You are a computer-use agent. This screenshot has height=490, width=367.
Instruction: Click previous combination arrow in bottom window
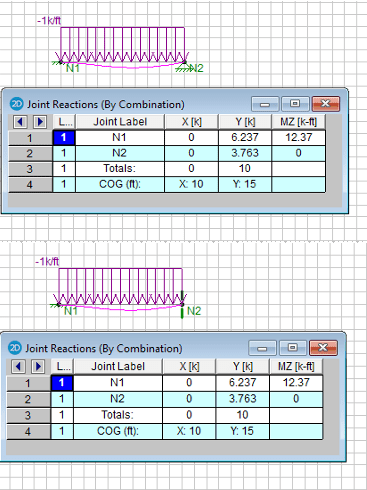(x=18, y=366)
